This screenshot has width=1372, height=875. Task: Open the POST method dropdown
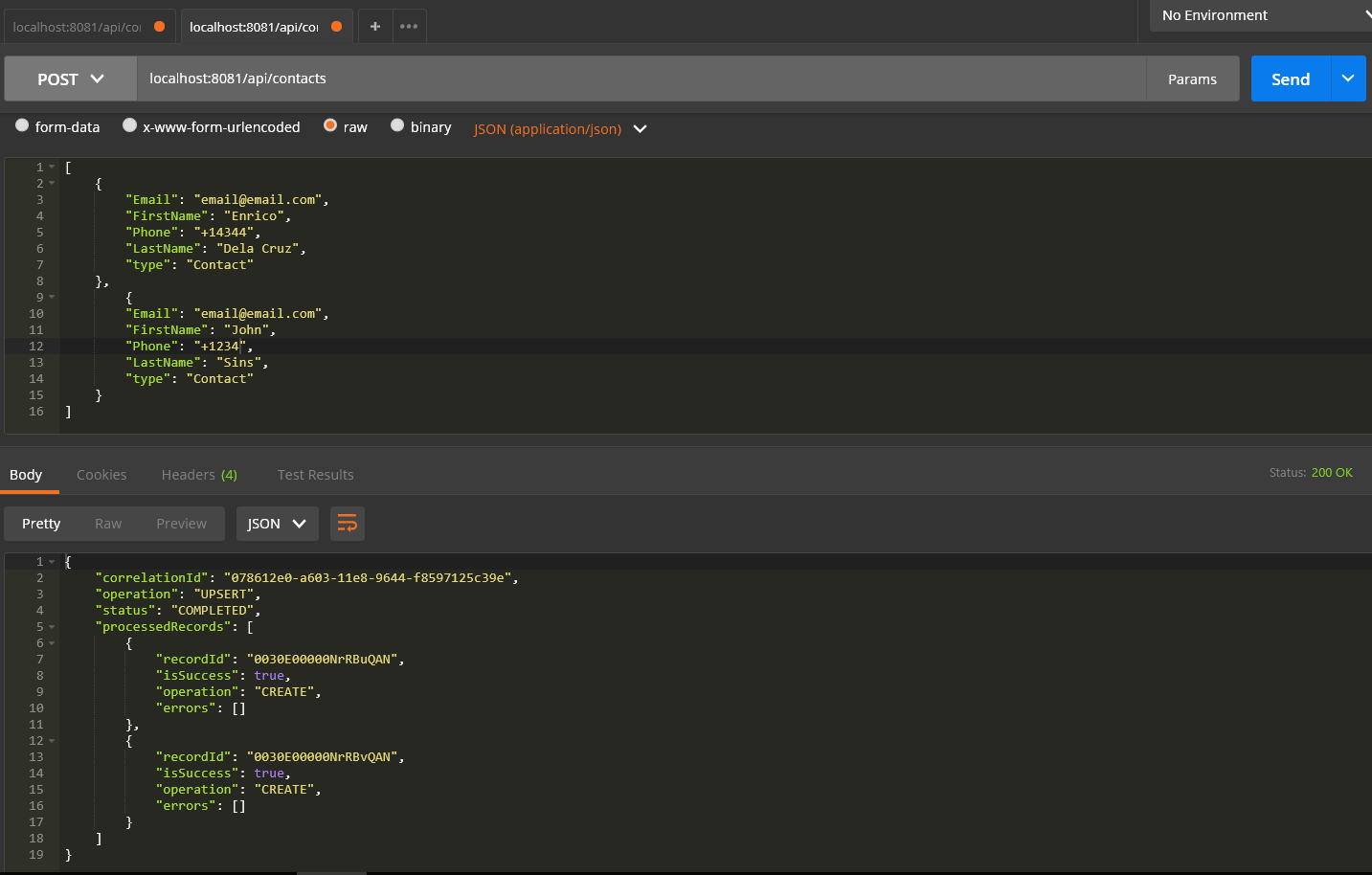coord(71,79)
